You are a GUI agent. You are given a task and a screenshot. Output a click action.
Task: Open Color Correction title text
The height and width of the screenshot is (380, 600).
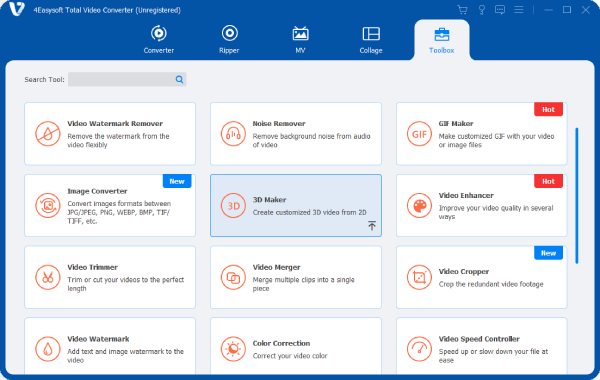[281, 343]
